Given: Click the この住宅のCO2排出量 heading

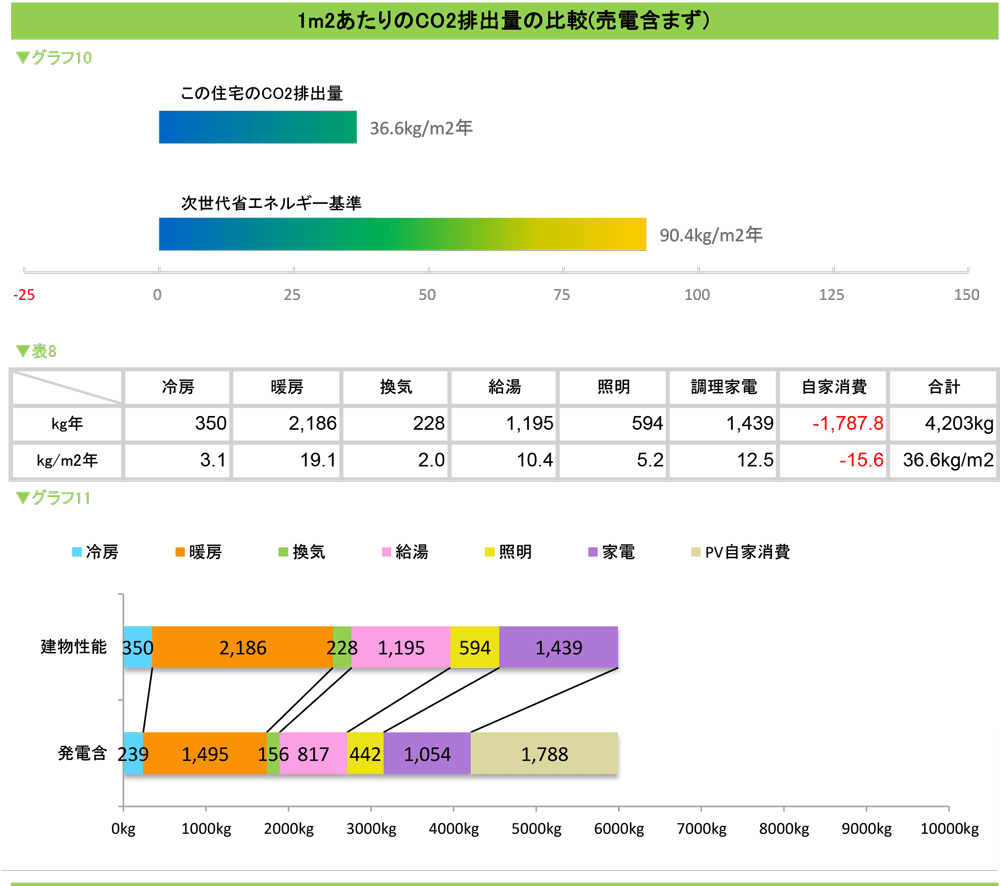Looking at the screenshot, I should coord(261,93).
